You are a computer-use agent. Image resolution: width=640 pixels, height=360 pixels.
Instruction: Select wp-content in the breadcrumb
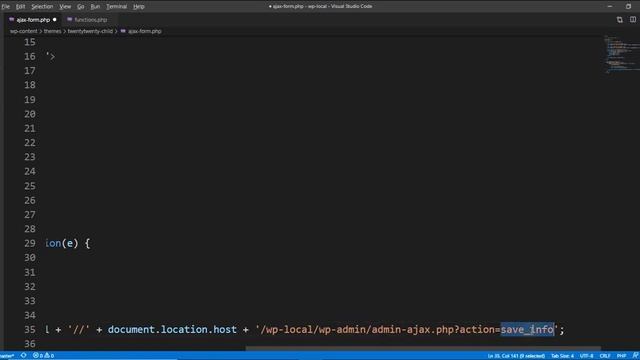point(24,31)
